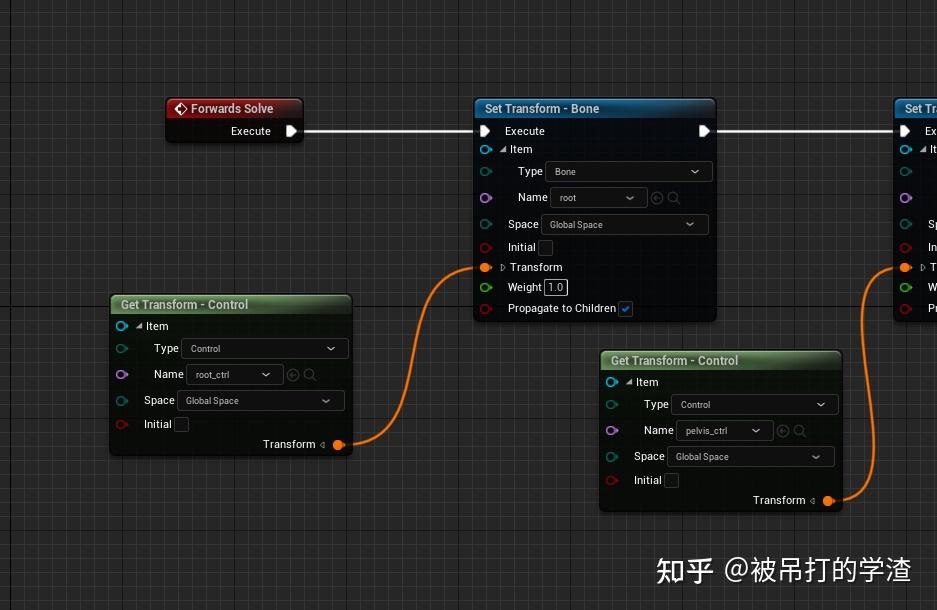Click the green Weight pin on Set Transform - Bone
937x610 pixels.
486,288
